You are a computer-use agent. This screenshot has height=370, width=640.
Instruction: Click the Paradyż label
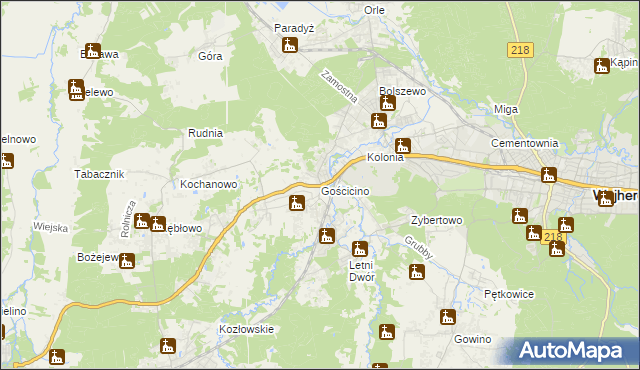[x=294, y=29]
